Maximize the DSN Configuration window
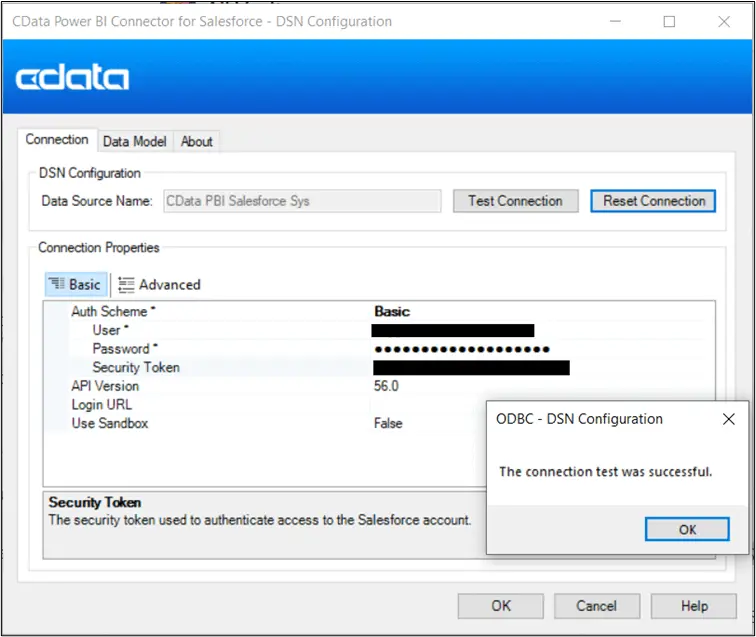 (x=669, y=21)
